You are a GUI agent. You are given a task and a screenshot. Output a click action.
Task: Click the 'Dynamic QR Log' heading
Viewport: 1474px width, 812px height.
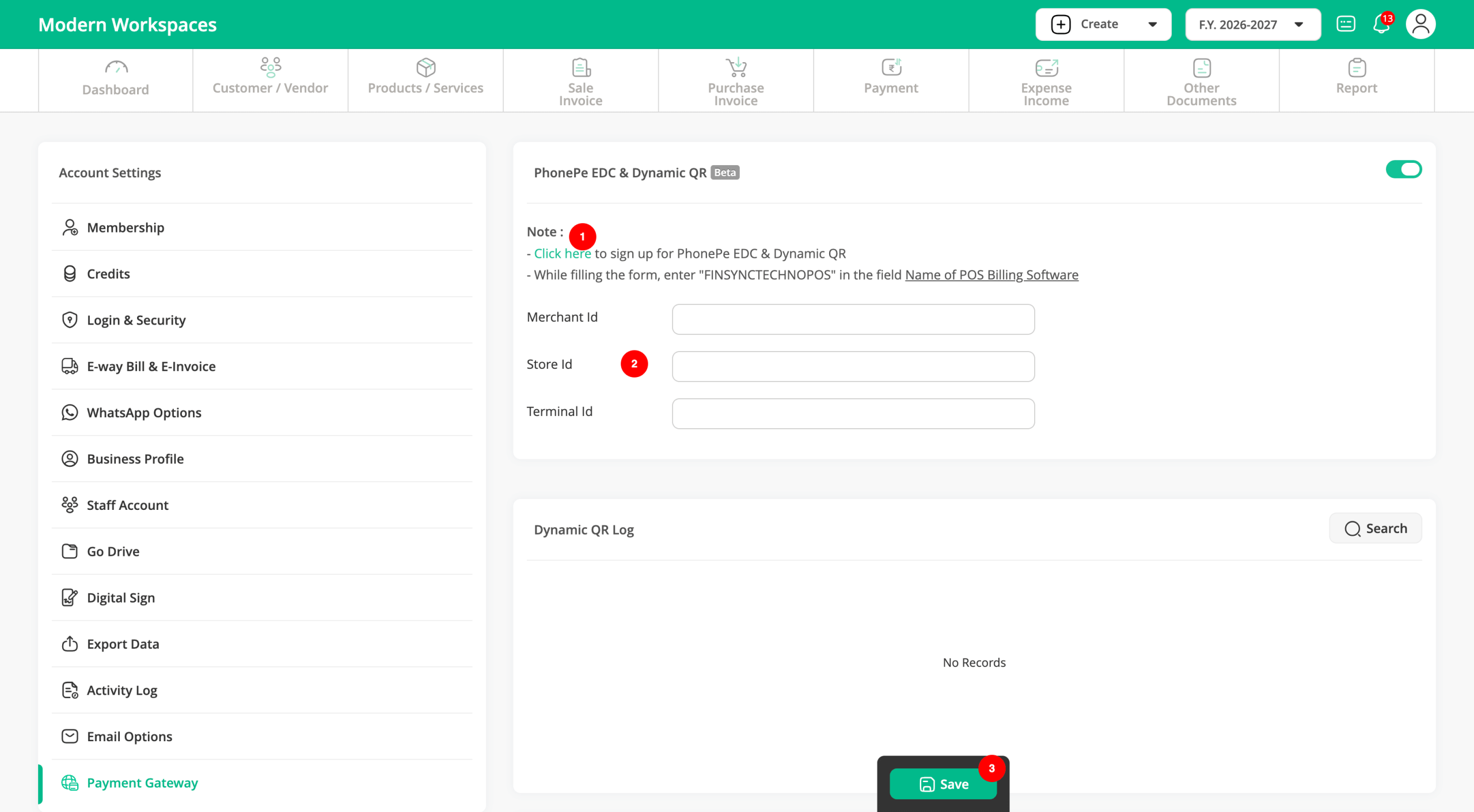point(584,529)
